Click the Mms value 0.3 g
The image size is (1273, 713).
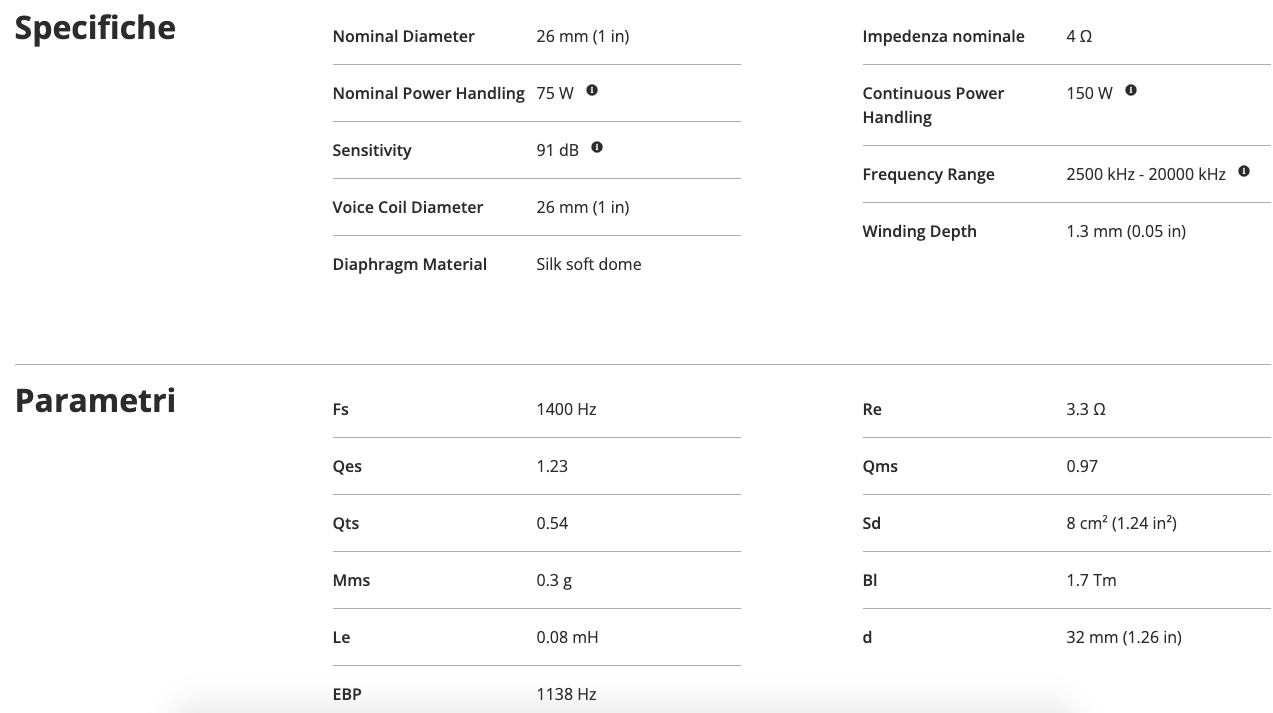pyautogui.click(x=554, y=581)
